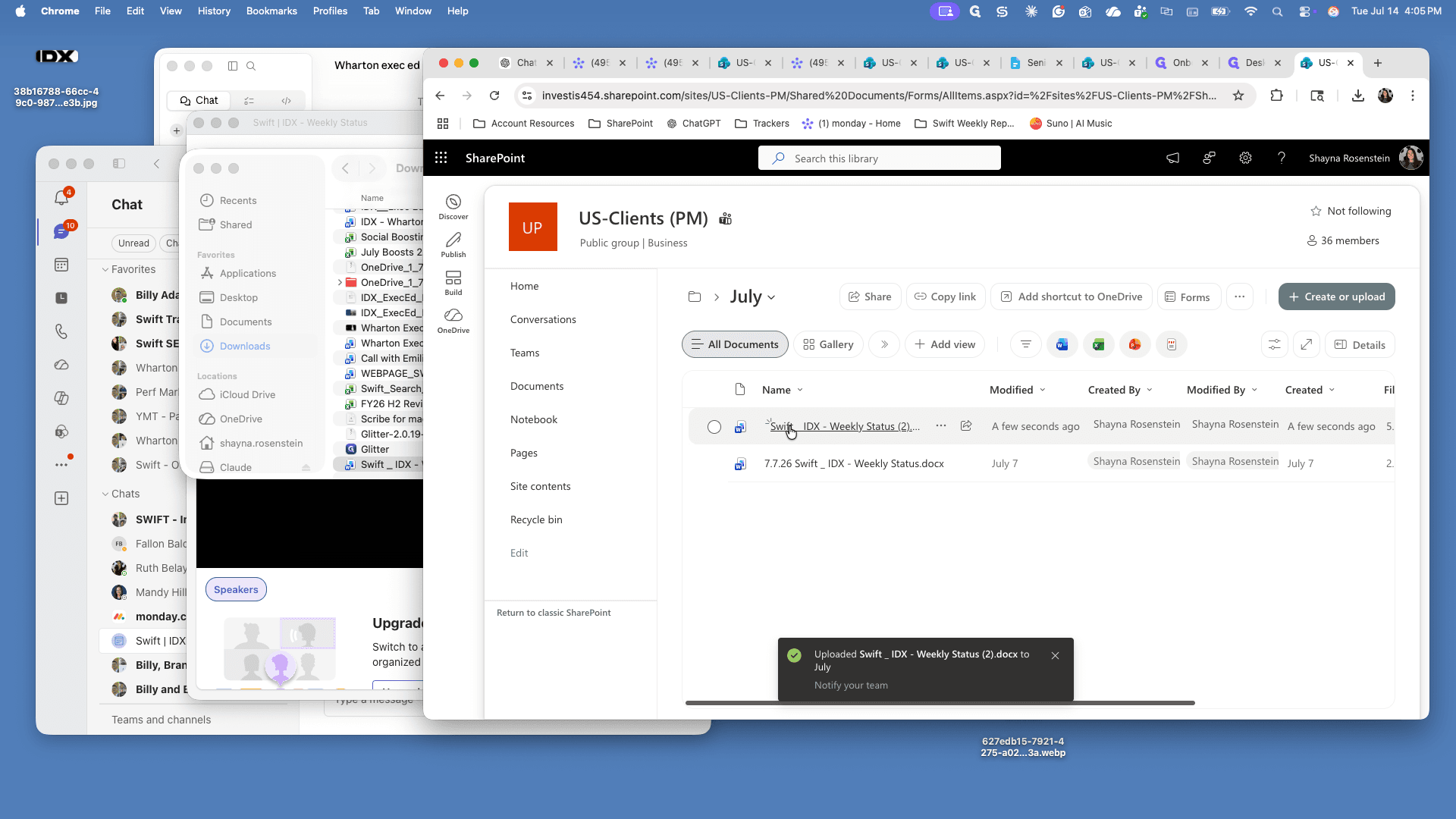
Task: Select the Swift Weekly Status (2) row circle
Action: [714, 426]
